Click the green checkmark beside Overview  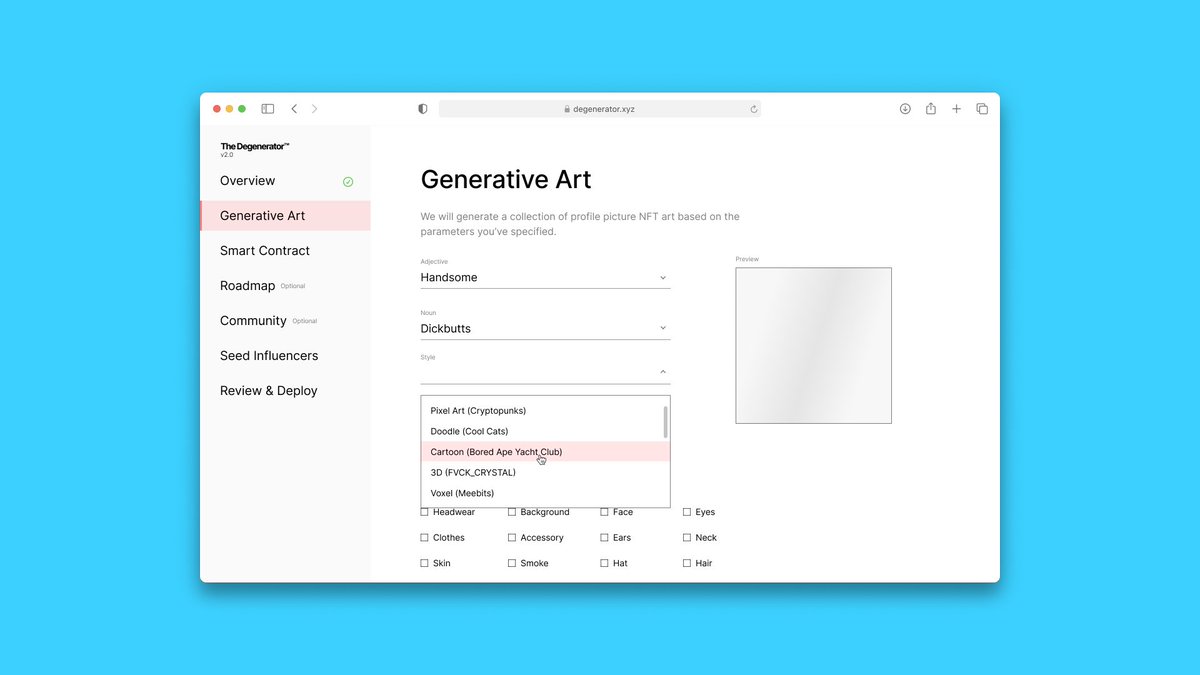[x=348, y=182]
